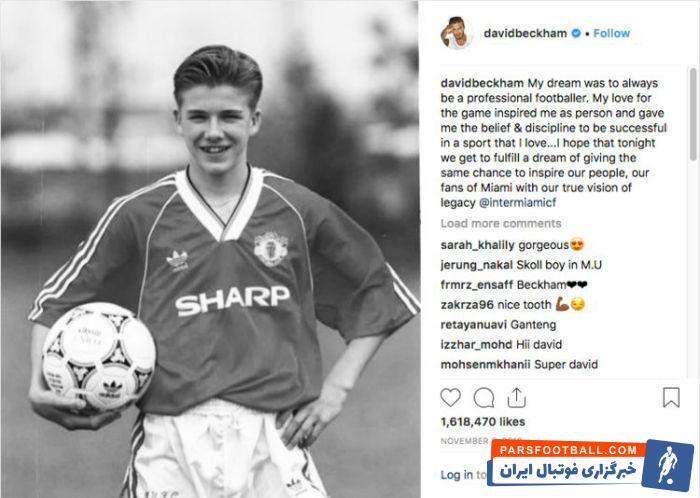View the 1,618,470 likes list

(483, 422)
